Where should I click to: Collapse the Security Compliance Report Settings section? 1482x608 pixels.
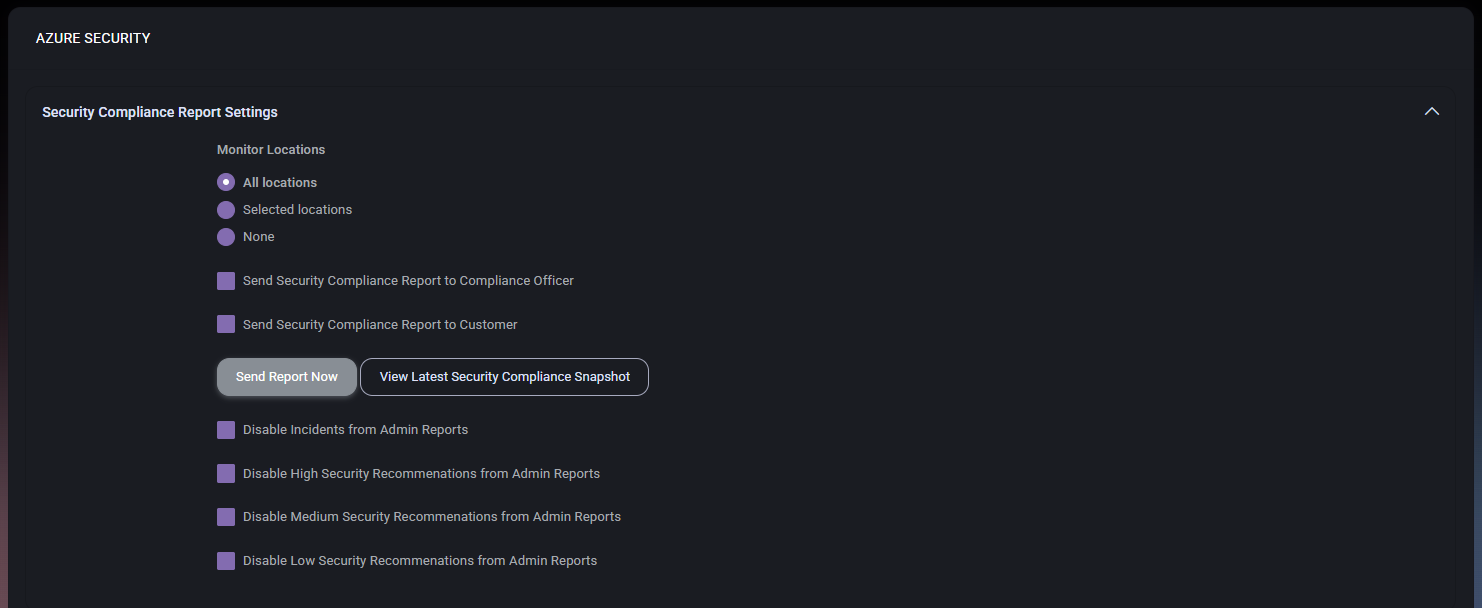click(x=1431, y=111)
